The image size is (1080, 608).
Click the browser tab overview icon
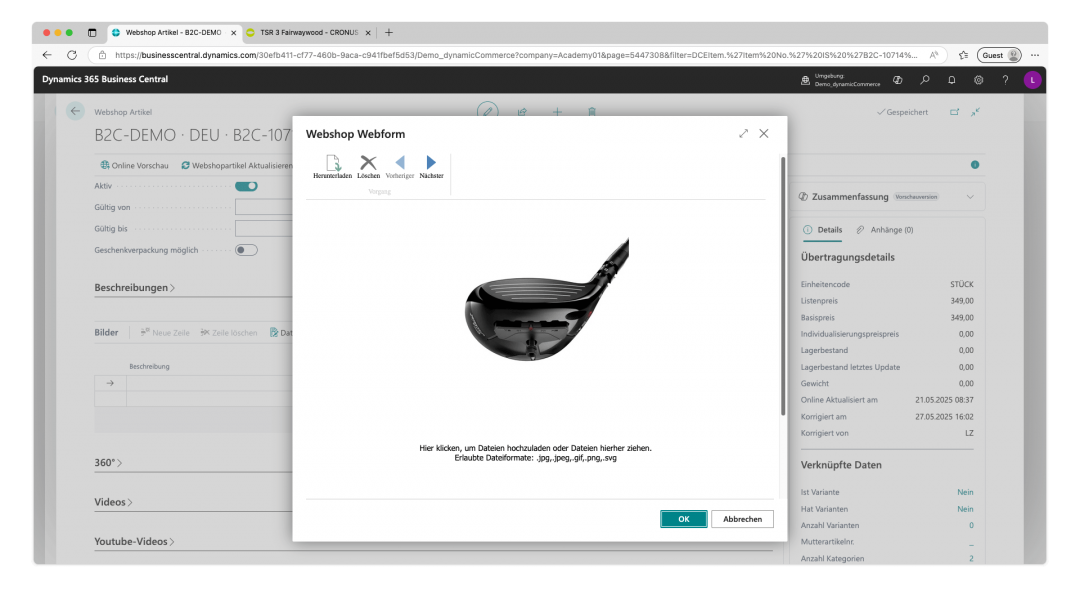tap(92, 32)
